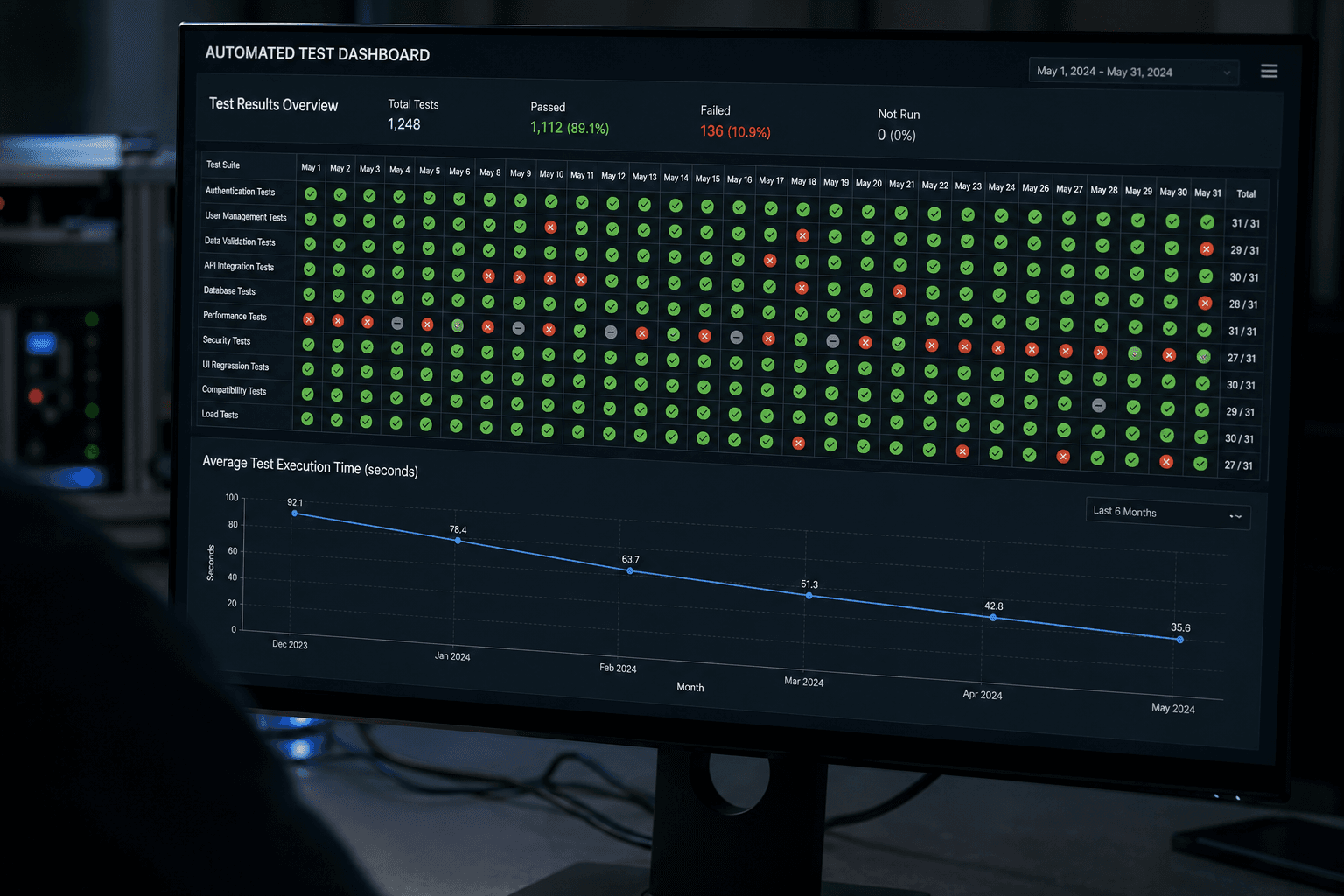
Task: Click not-run icon for Performance Tests May 4
Action: click(x=397, y=324)
